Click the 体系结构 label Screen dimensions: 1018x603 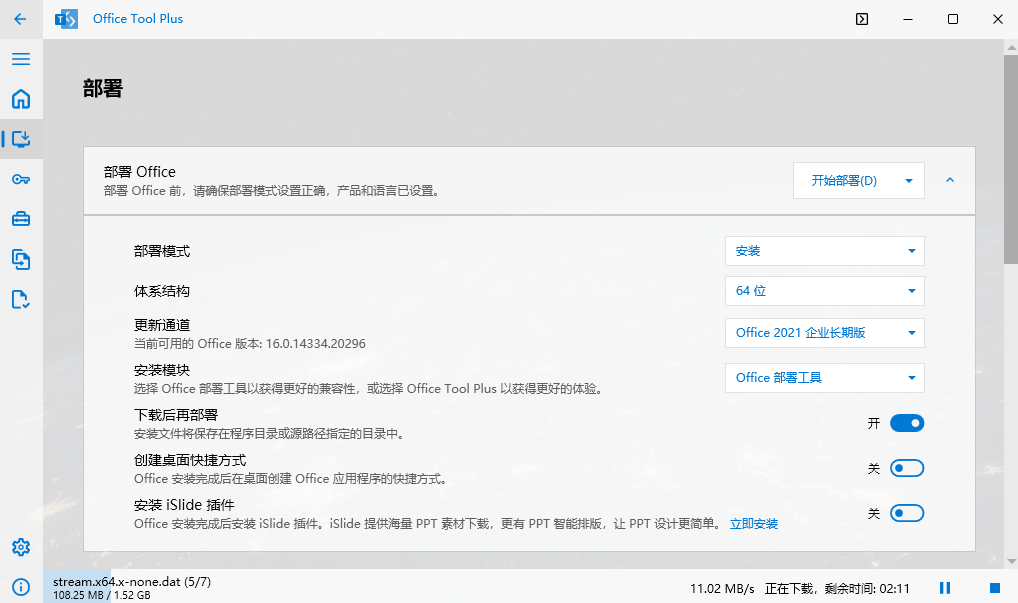coord(162,291)
